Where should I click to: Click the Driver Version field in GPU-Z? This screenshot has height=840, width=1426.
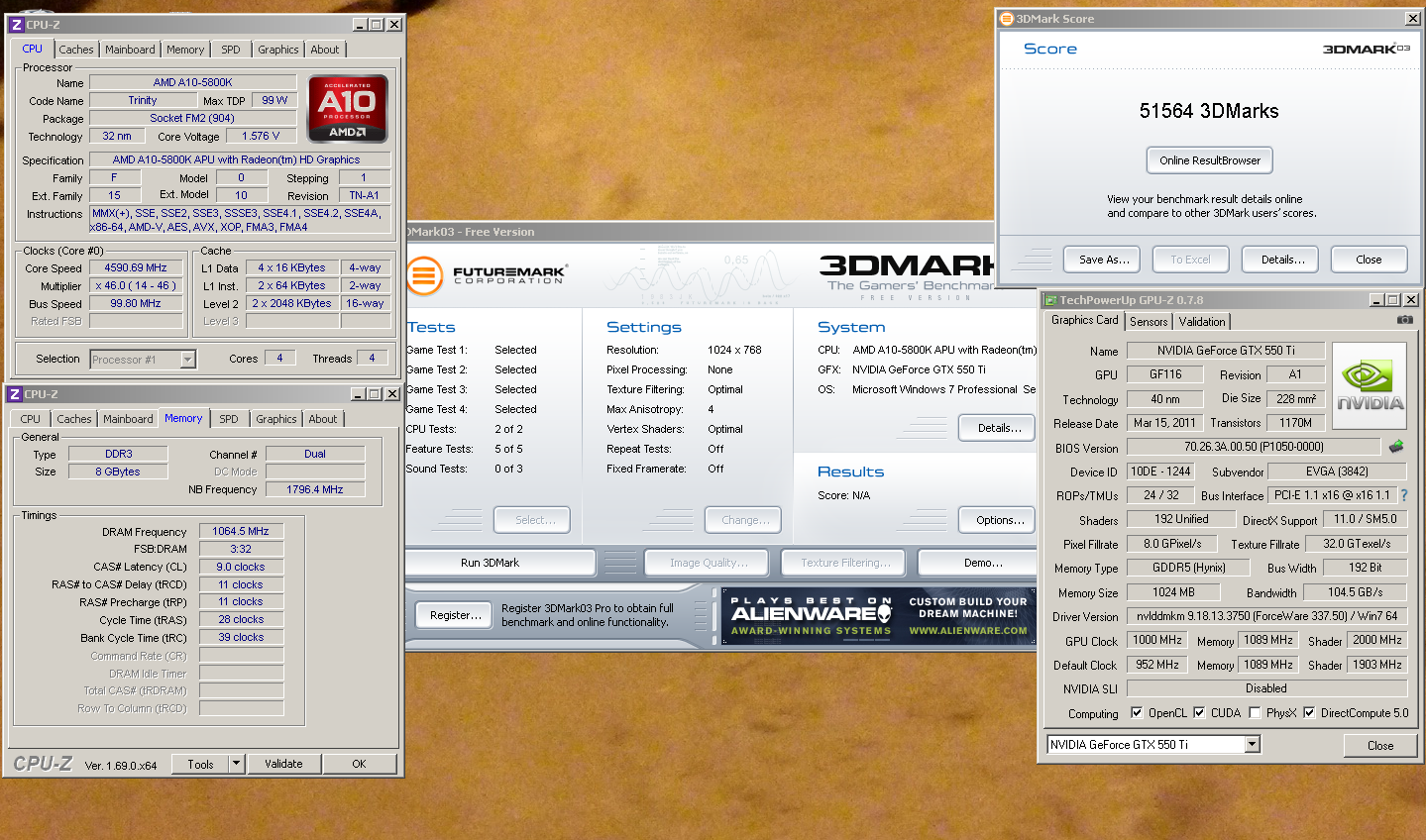[x=1267, y=616]
